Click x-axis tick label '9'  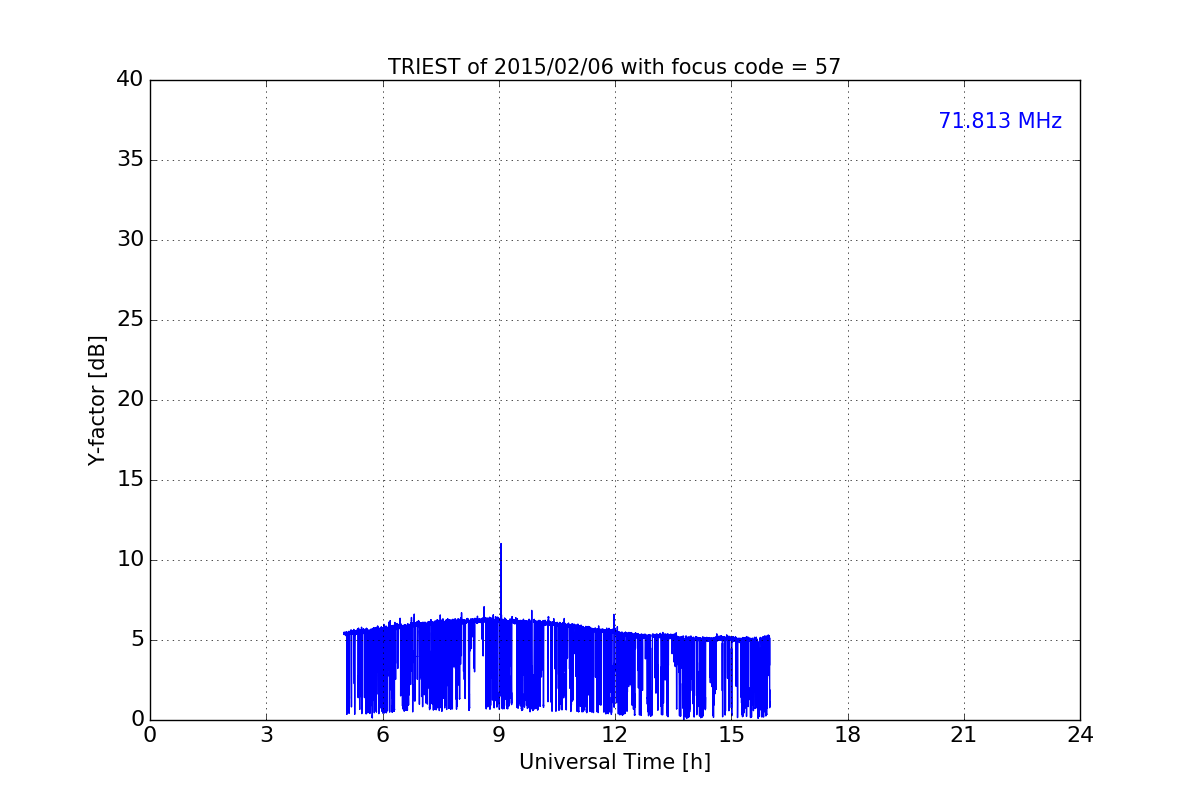pos(499,735)
